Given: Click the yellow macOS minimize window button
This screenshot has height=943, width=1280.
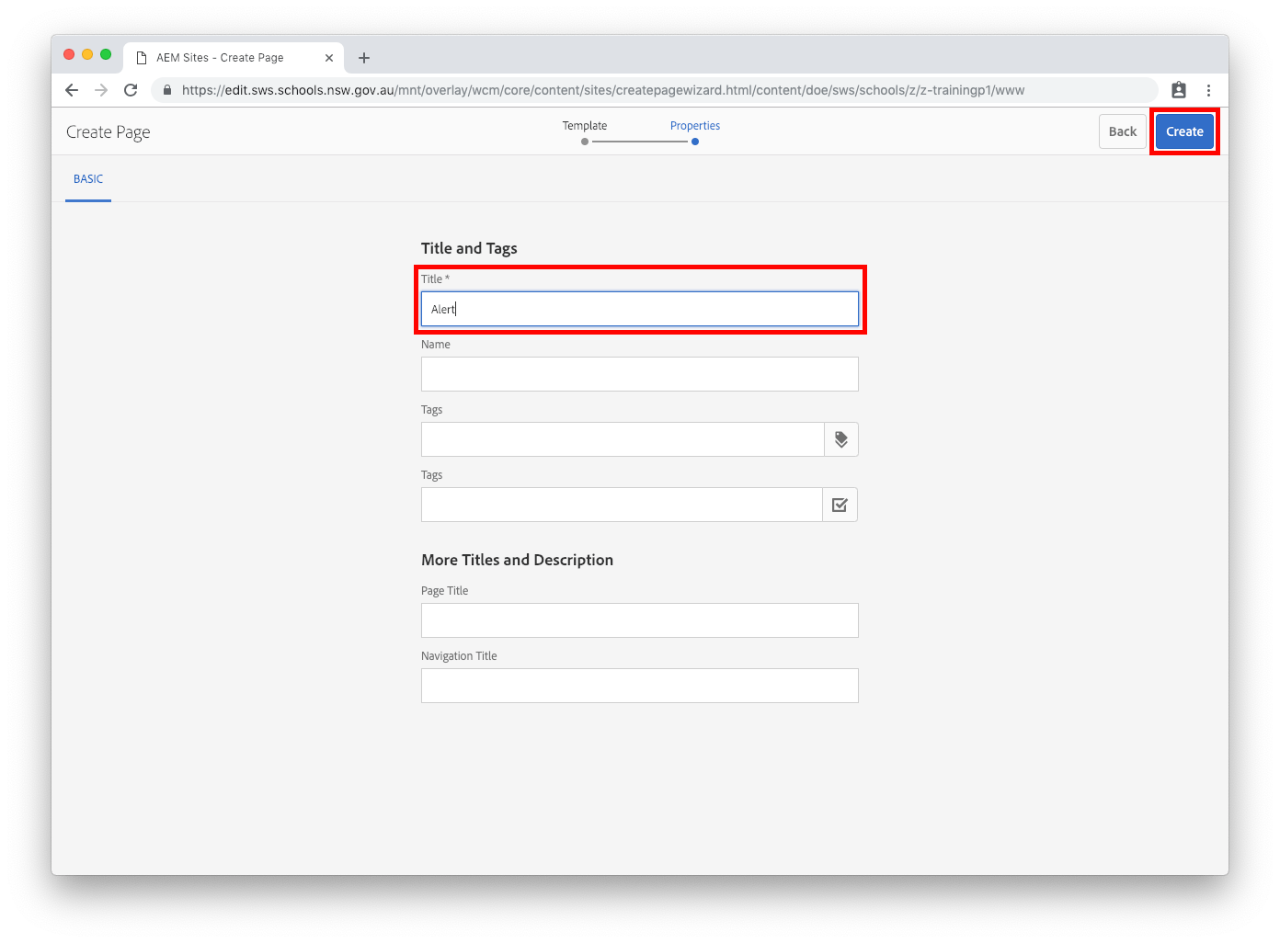Looking at the screenshot, I should click(x=87, y=54).
